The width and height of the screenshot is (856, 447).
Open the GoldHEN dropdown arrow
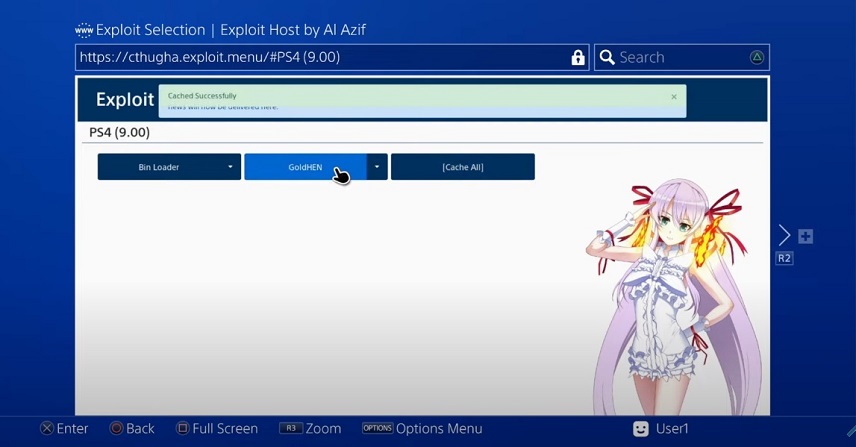tap(377, 167)
